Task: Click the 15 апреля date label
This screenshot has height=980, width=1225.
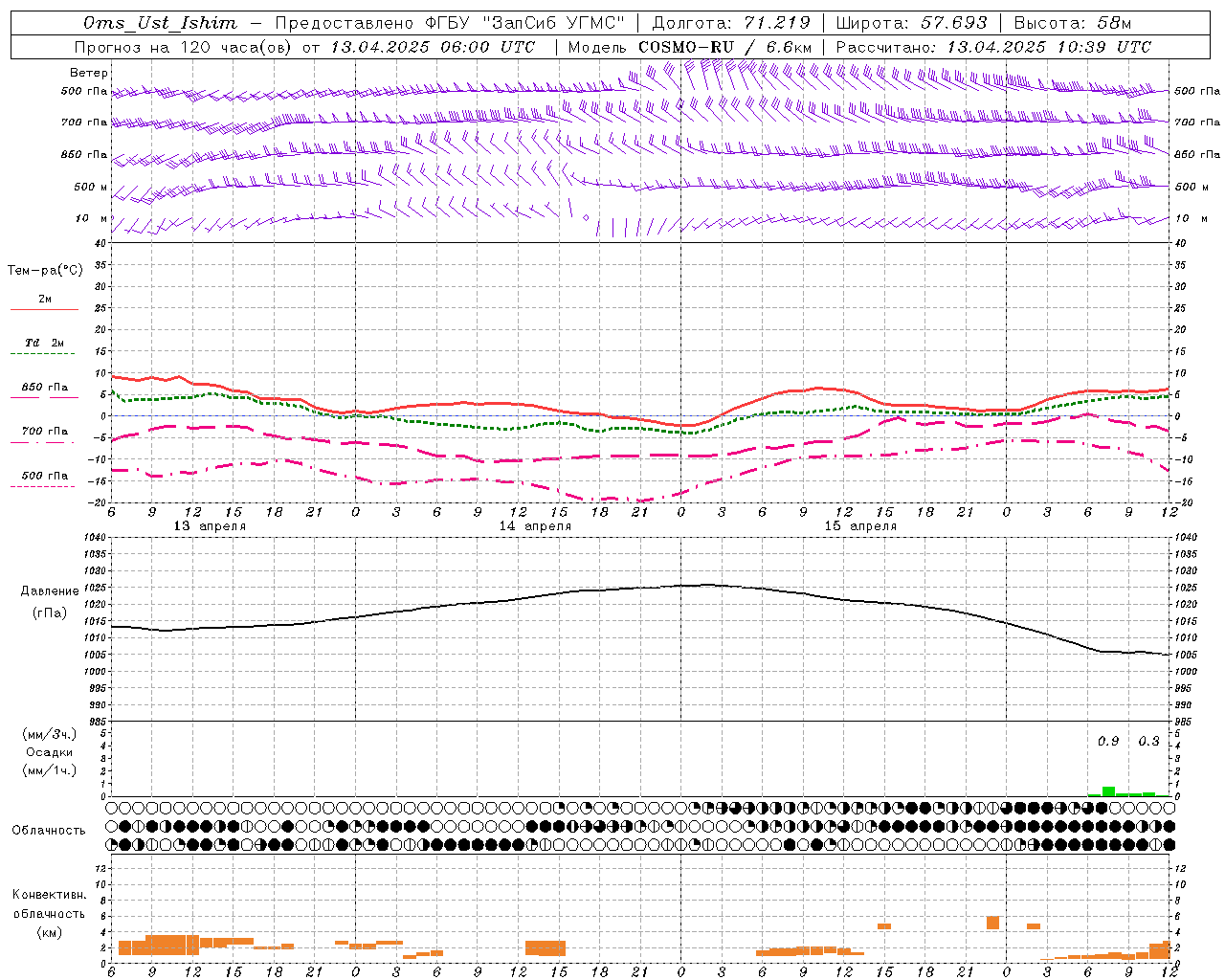Action: [860, 526]
